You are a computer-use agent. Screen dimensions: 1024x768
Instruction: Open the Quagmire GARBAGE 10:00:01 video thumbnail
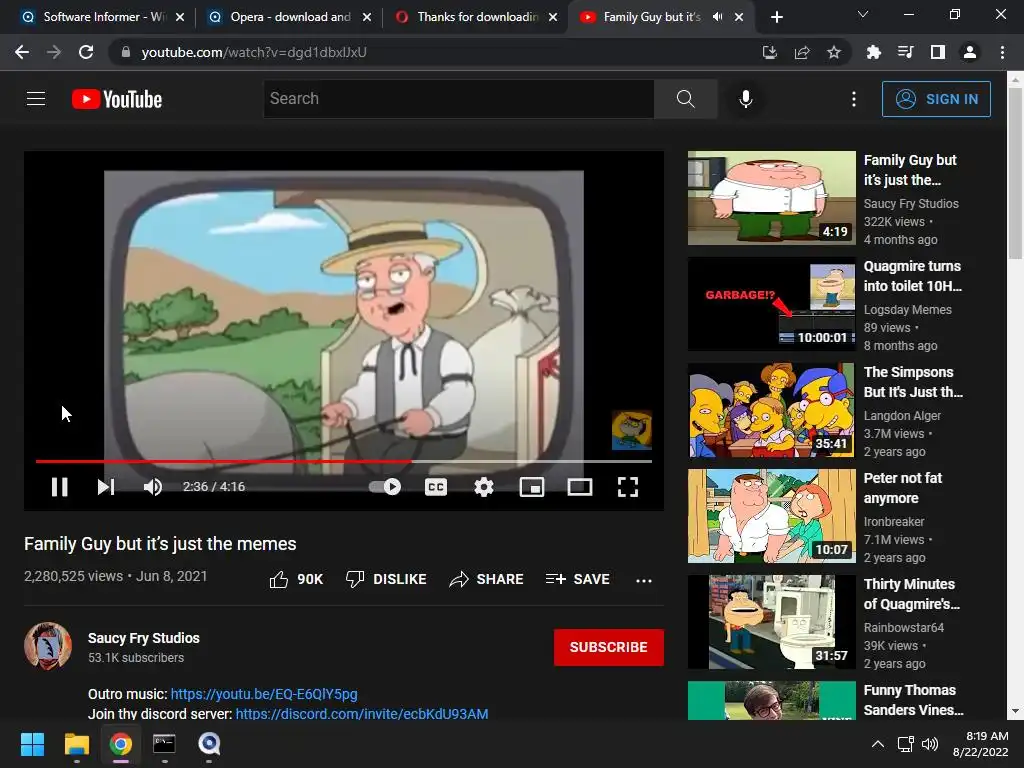[x=771, y=304]
